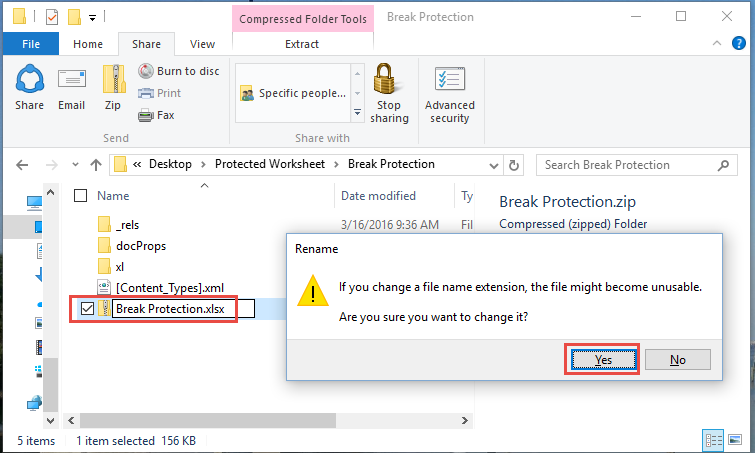Expand the Share with gallery more arrow

[x=357, y=113]
